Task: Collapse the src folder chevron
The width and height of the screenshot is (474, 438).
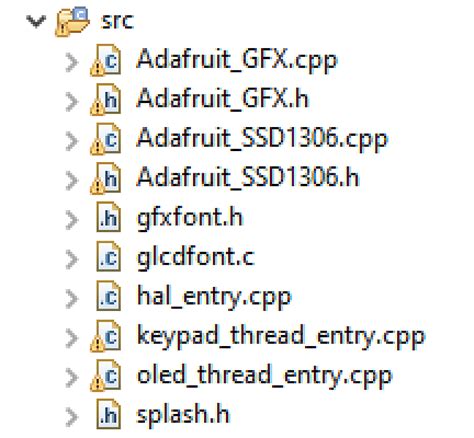Action: coord(36,21)
